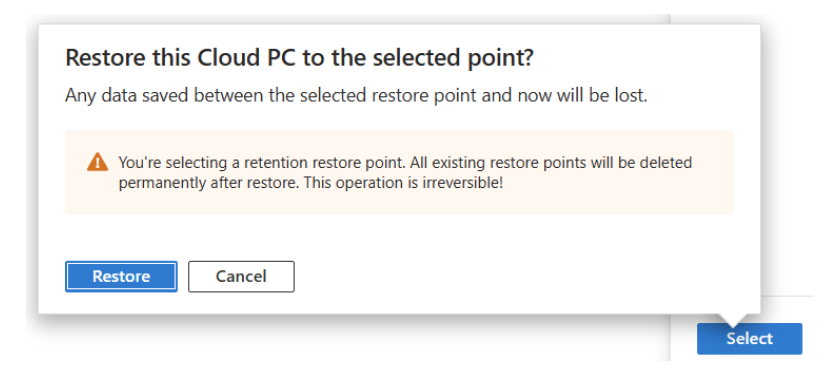Click the orange warning triangle icon
This screenshot has height=381, width=832.
[x=97, y=162]
